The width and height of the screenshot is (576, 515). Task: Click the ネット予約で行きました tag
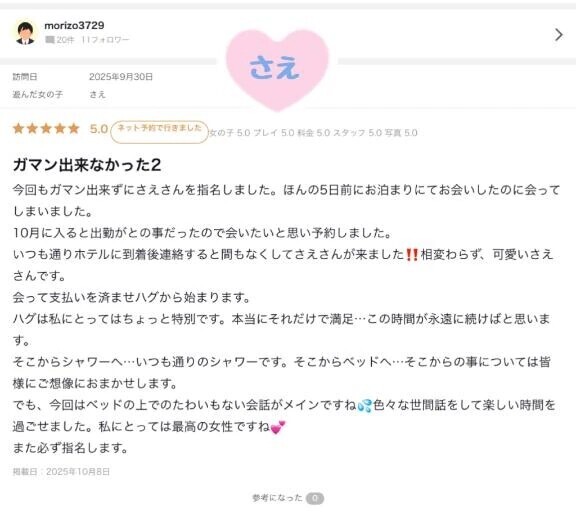pyautogui.click(x=159, y=131)
